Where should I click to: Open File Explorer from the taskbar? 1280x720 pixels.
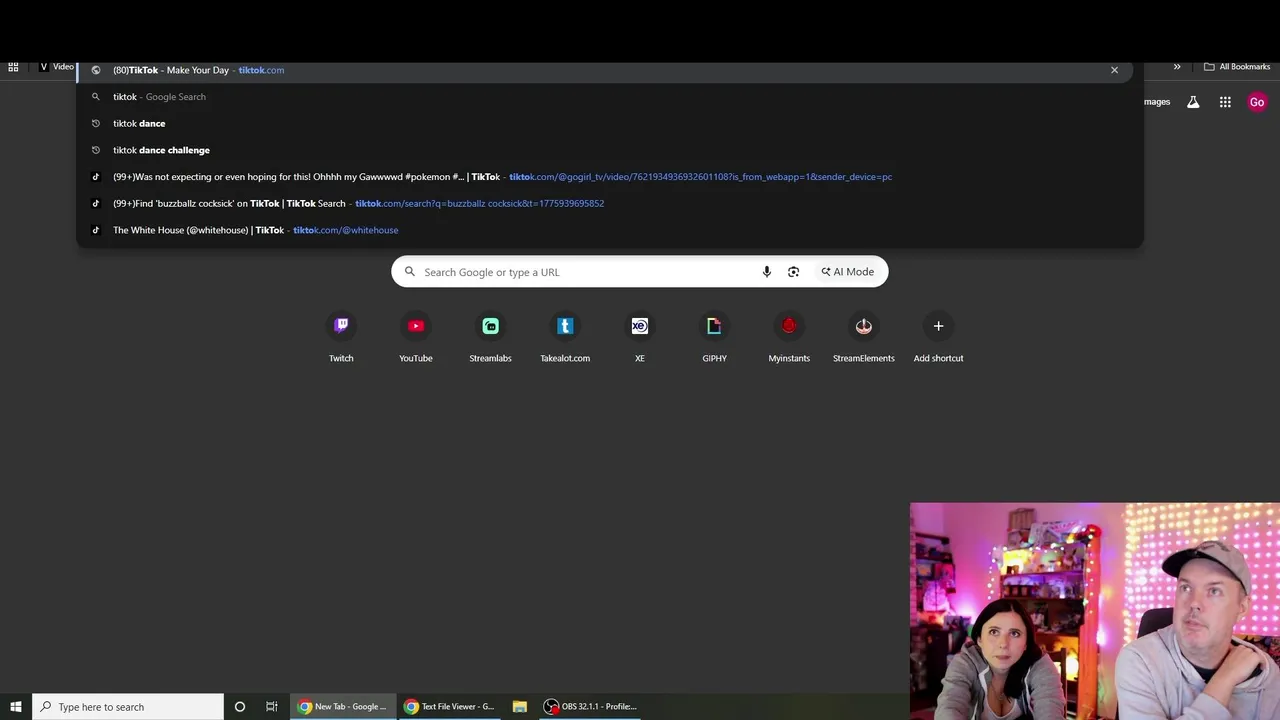click(520, 707)
